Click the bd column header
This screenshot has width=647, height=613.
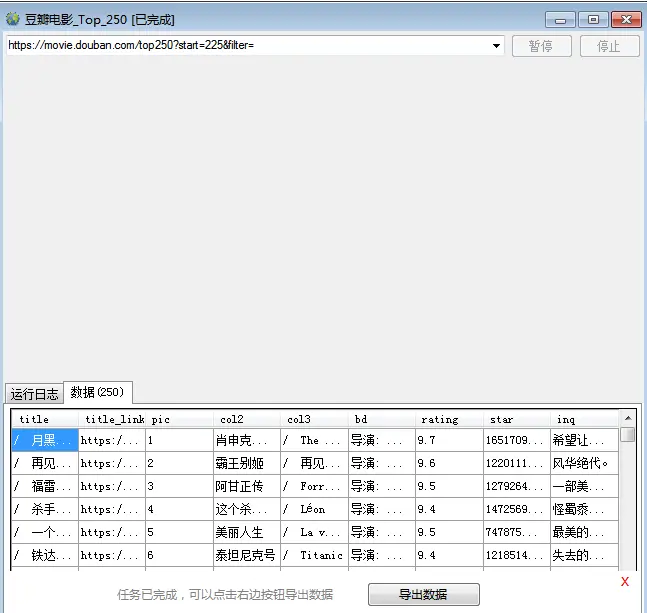[x=382, y=419]
